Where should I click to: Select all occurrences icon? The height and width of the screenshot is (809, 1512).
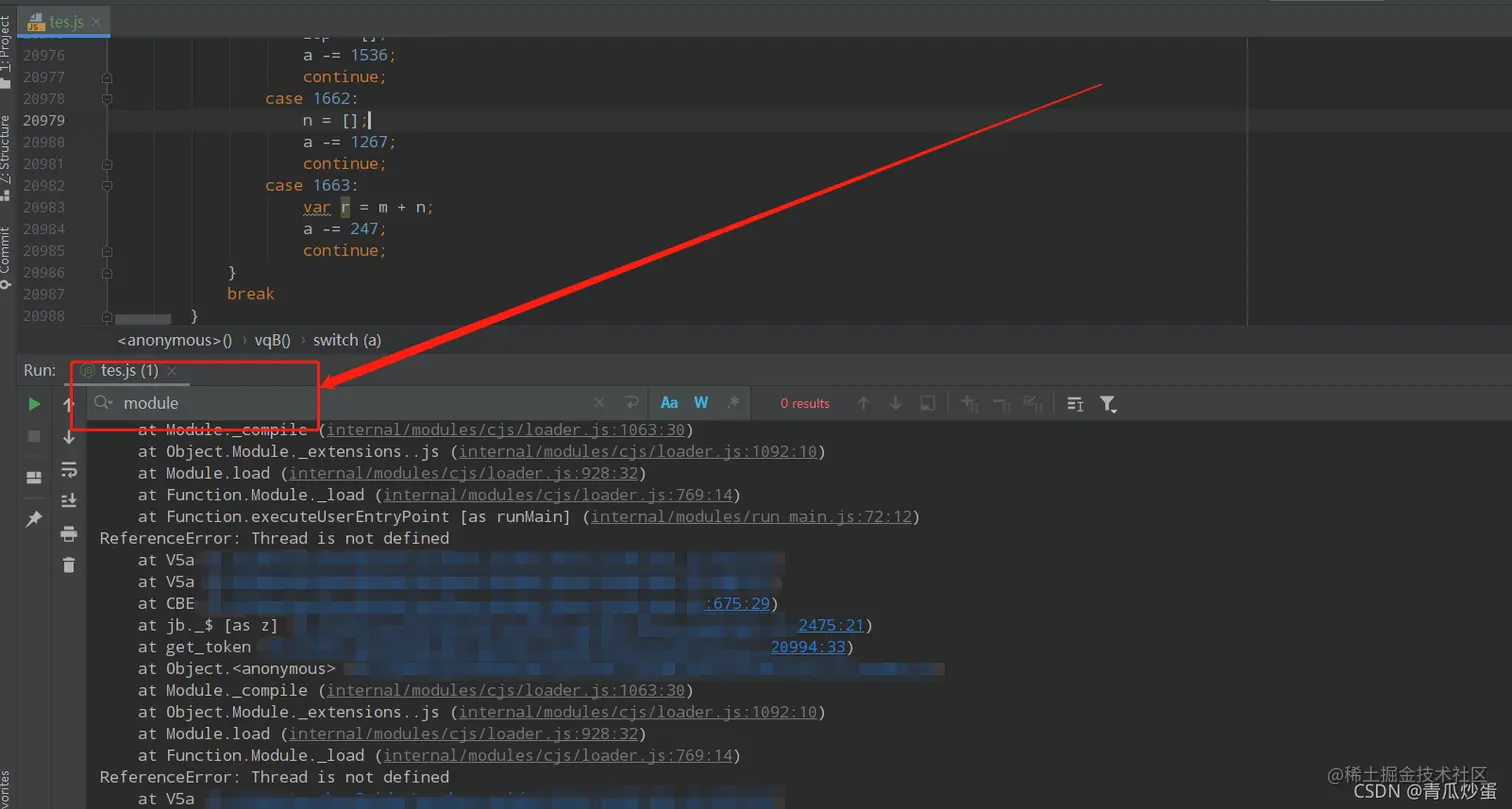pos(1034,403)
